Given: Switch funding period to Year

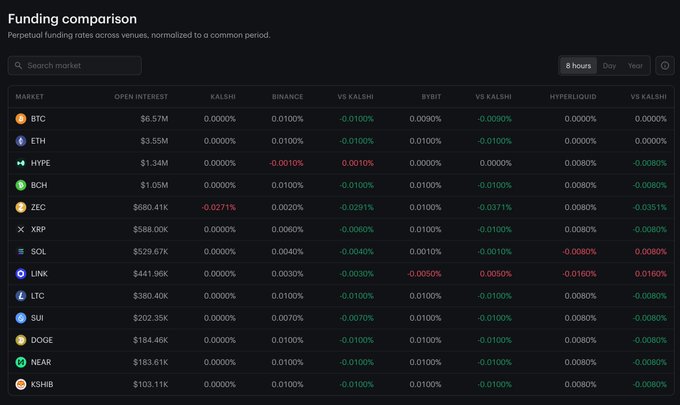Looking at the screenshot, I should click(x=635, y=65).
